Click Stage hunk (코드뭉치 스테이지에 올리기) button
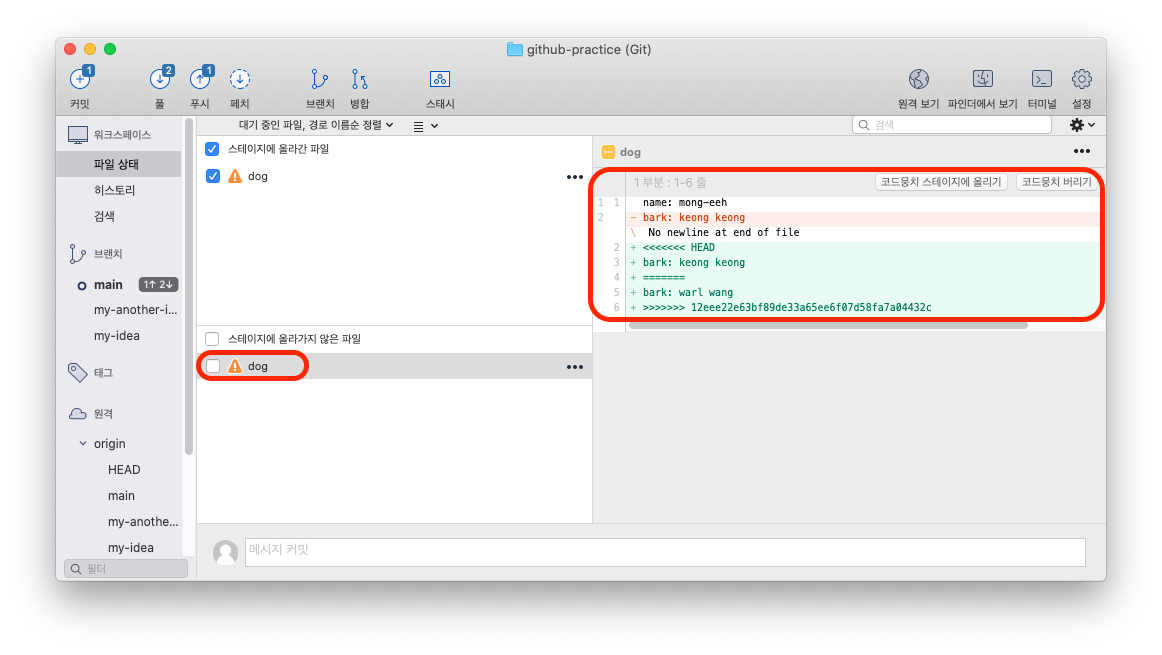This screenshot has width=1162, height=655. point(941,182)
